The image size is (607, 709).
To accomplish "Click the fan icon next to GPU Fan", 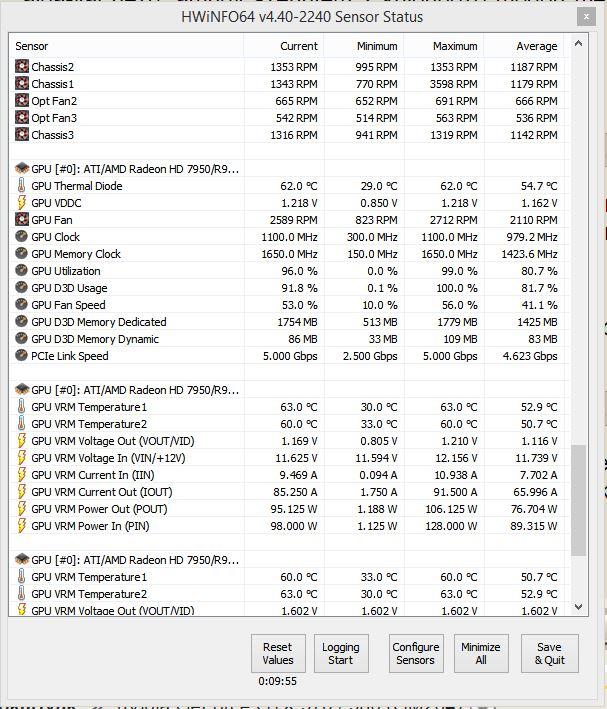I will tap(21, 220).
